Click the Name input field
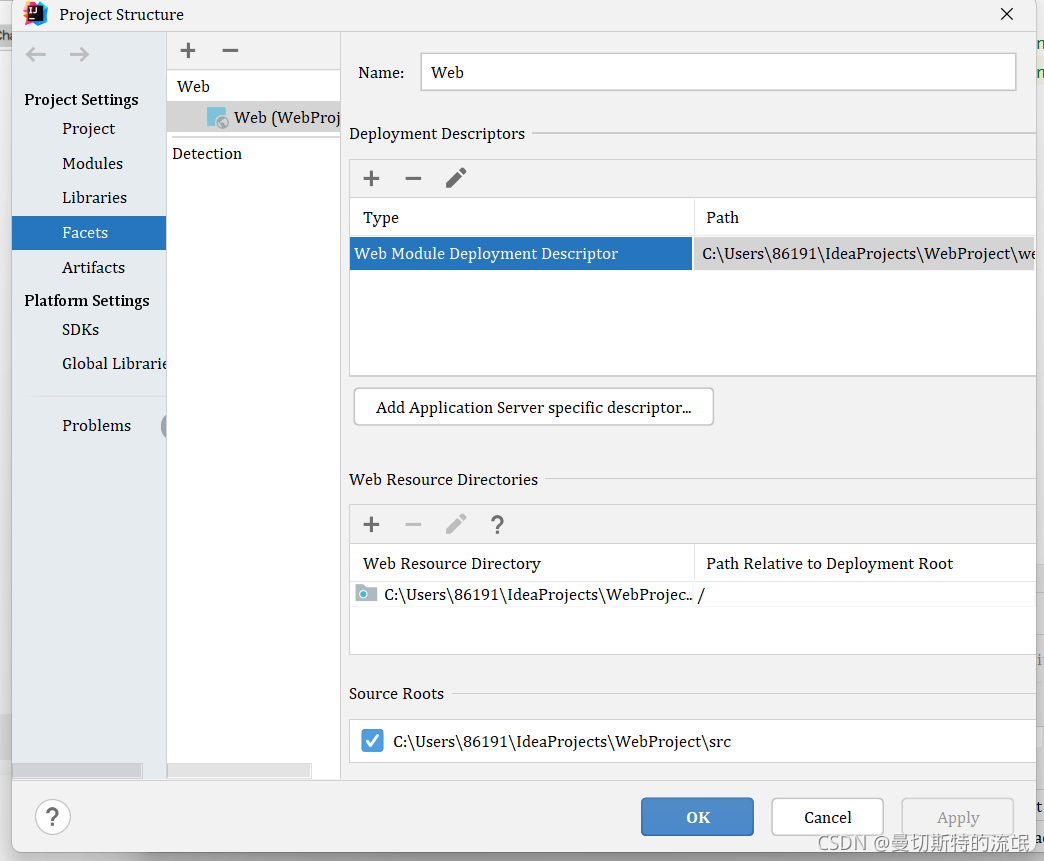 click(718, 72)
